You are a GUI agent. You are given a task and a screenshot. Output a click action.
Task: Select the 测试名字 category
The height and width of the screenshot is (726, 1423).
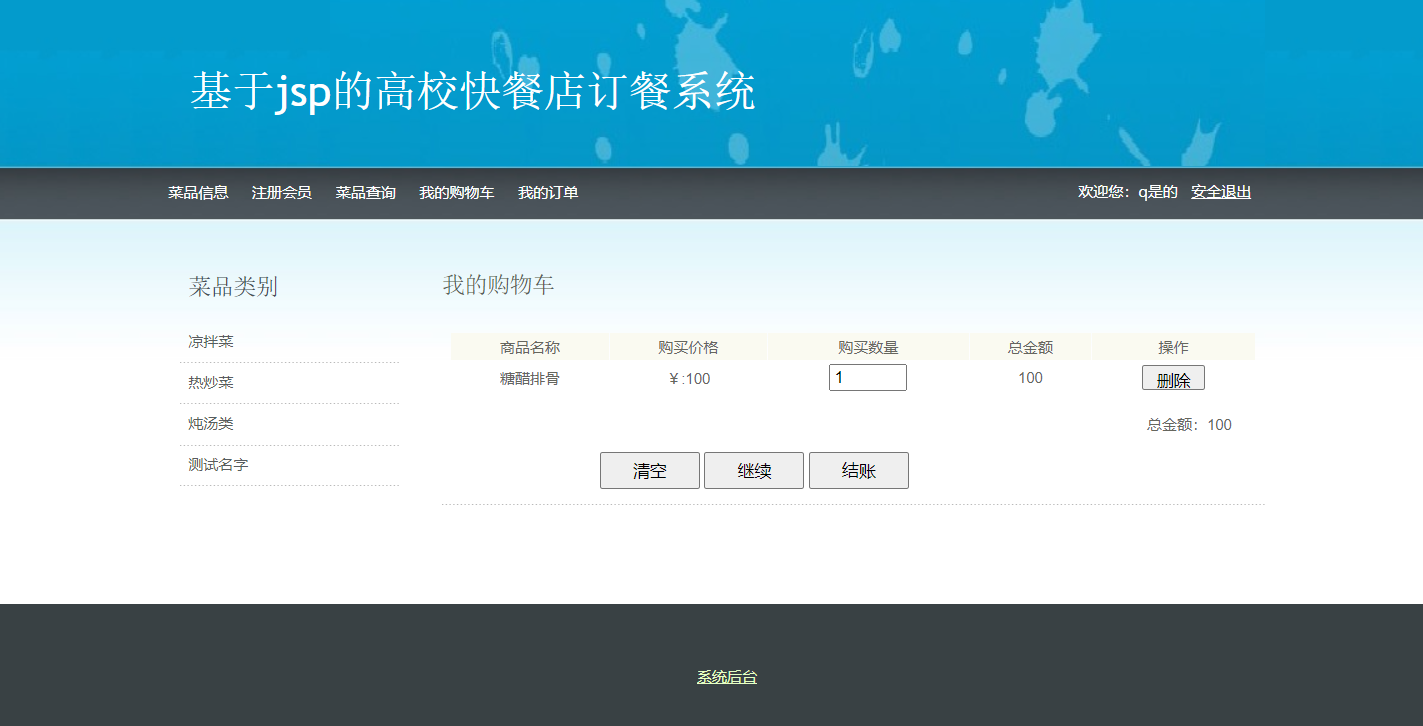[218, 465]
